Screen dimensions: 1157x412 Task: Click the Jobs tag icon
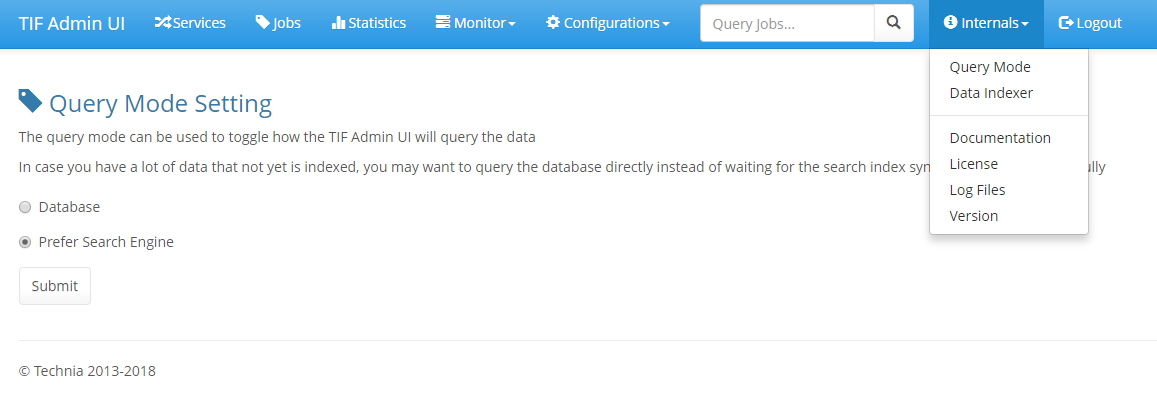[262, 23]
